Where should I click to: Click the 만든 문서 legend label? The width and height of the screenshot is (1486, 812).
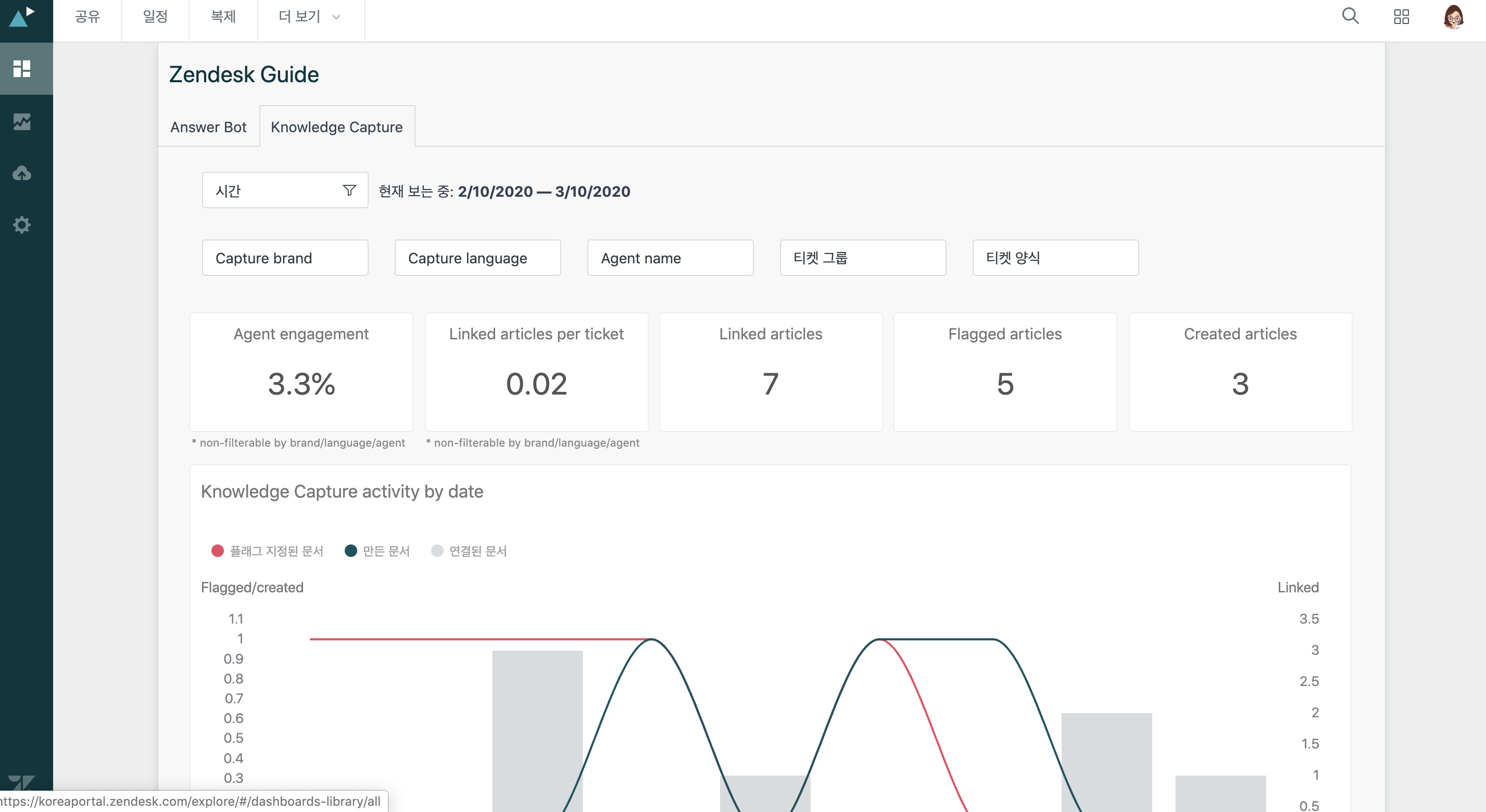[386, 551]
